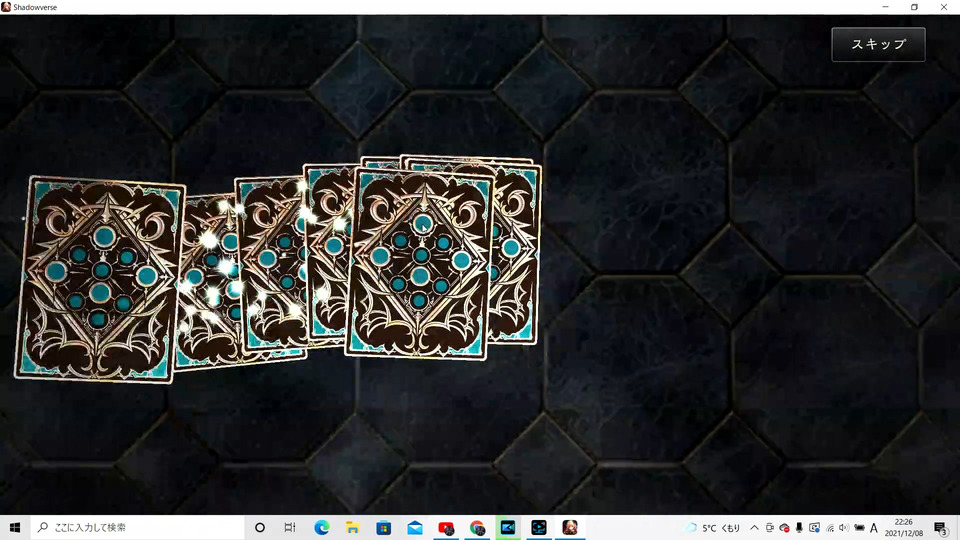Open Task View from the taskbar
This screenshot has width=960, height=540.
(x=290, y=527)
